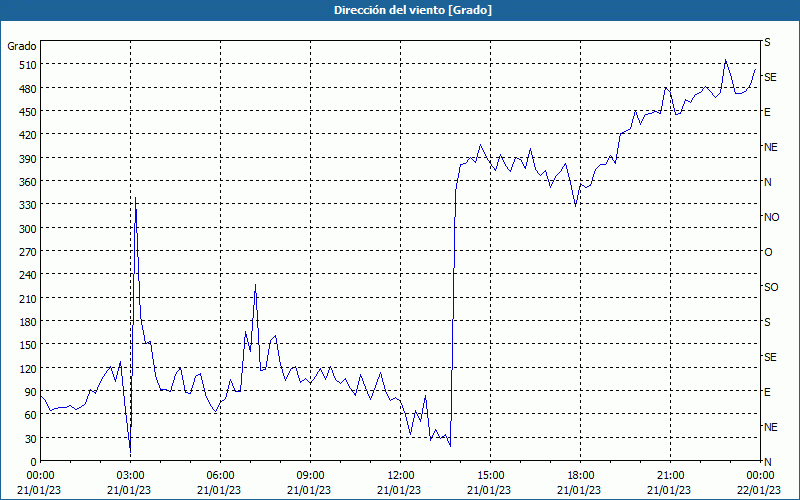Select the 480 y-axis tick label
800x500 pixels.
pyautogui.click(x=28, y=89)
